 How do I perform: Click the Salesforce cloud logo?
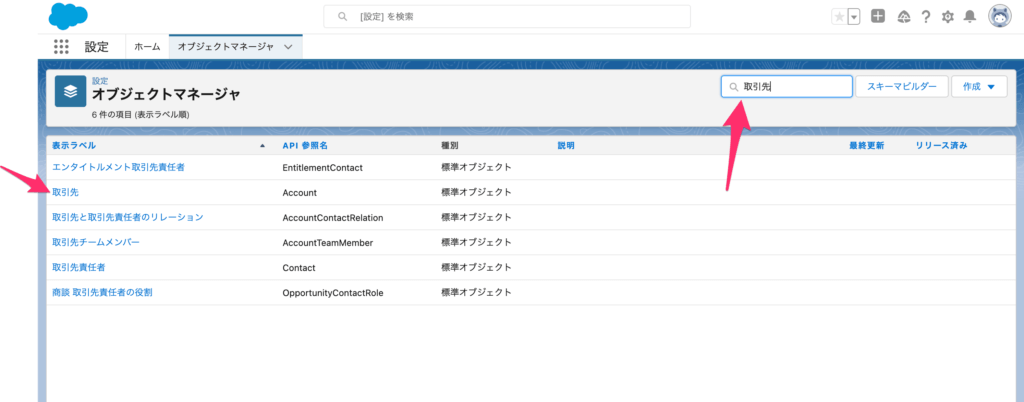click(x=66, y=16)
